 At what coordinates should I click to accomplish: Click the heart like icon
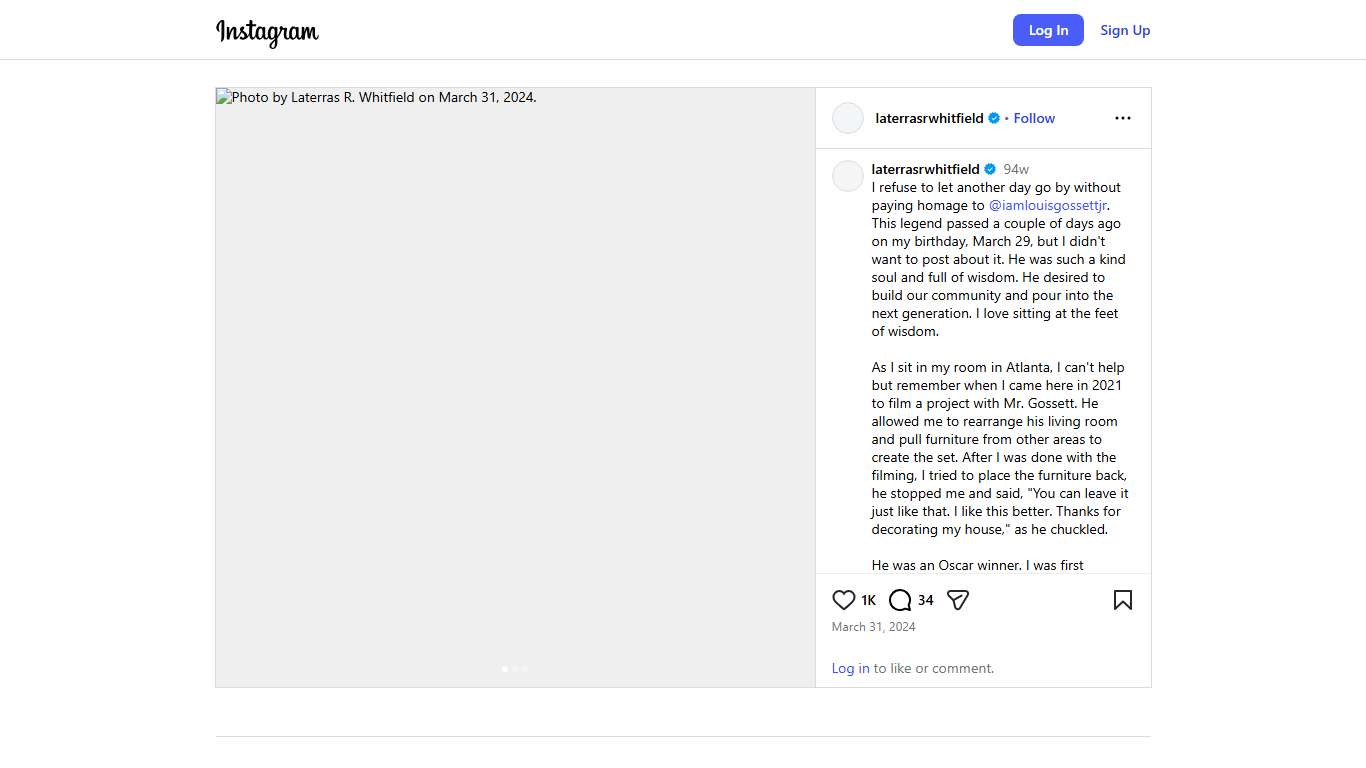pos(843,600)
